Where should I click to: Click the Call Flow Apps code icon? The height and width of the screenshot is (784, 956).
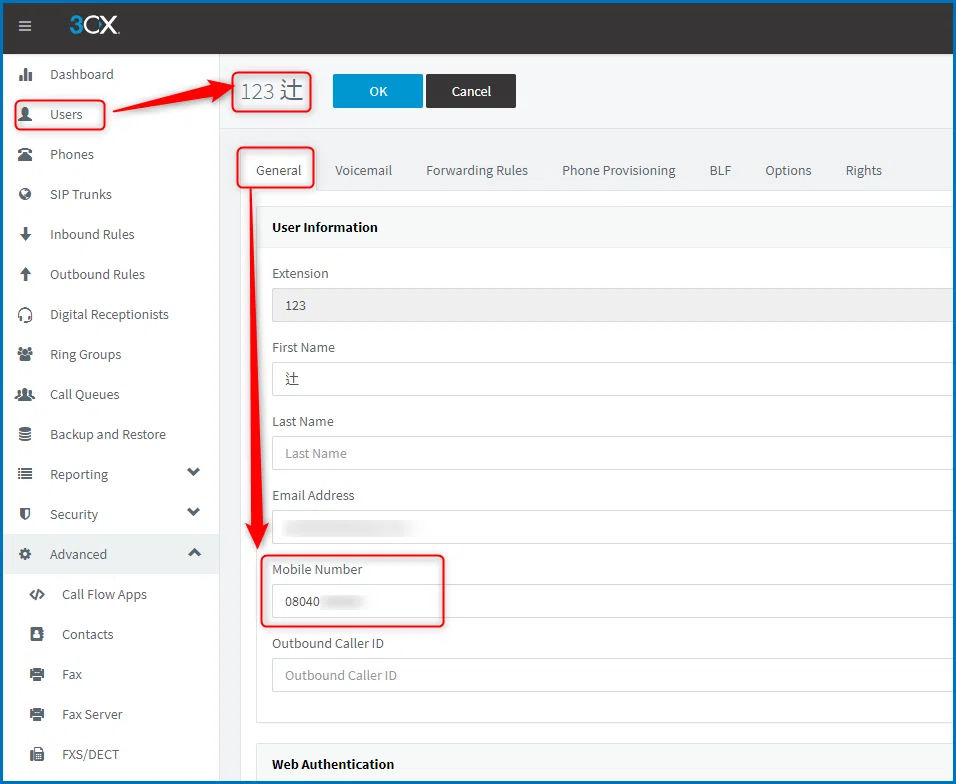click(37, 594)
